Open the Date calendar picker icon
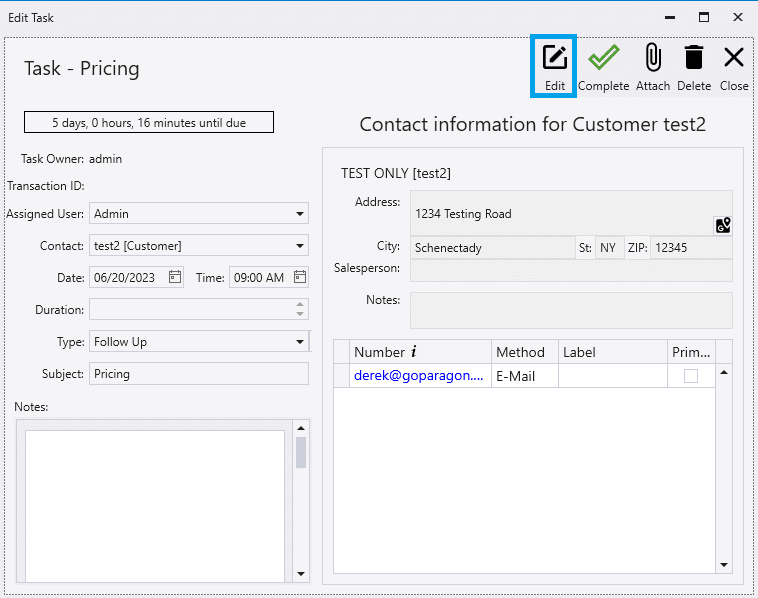 pos(175,277)
